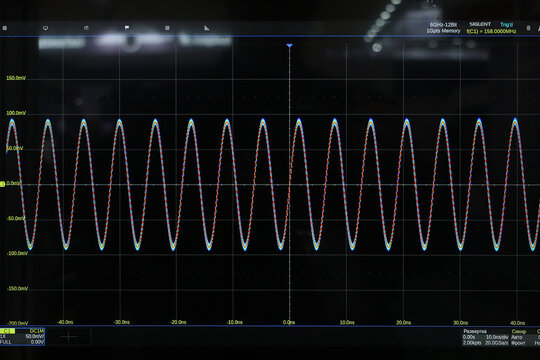The image size is (540, 360).
Task: Click the Авто trigger mode label
Action: (x=517, y=337)
